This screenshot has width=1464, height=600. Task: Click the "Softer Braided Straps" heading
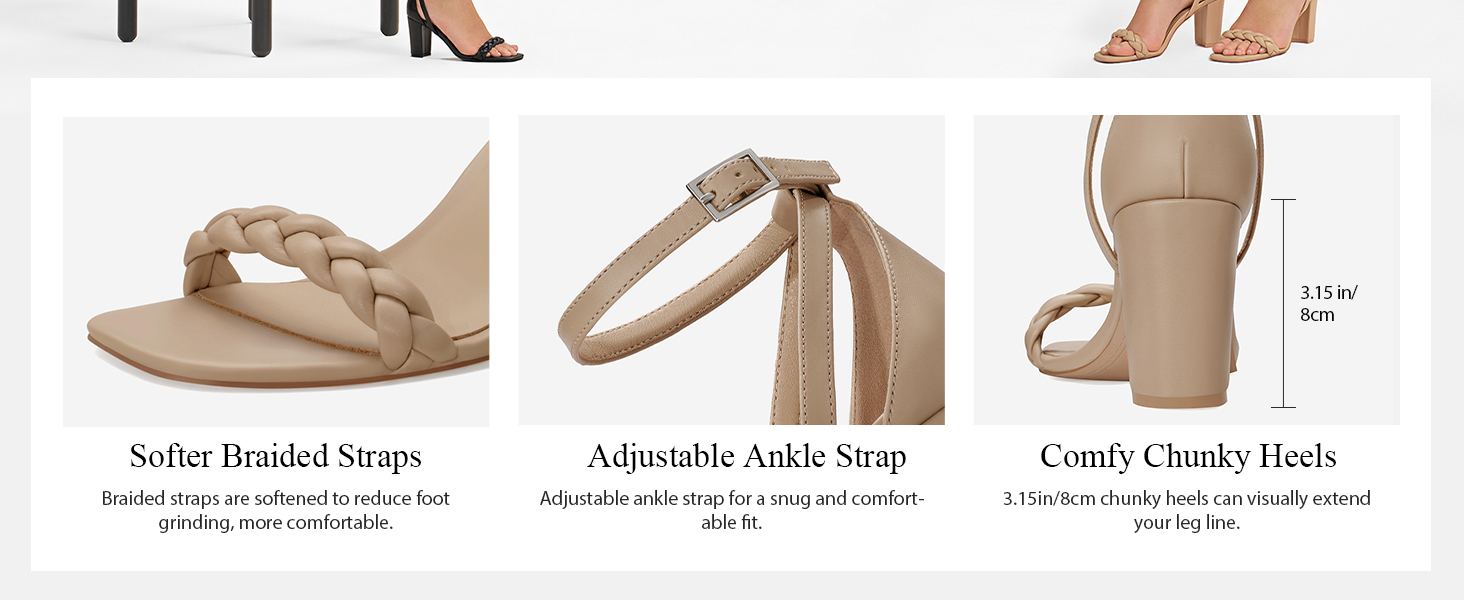pyautogui.click(x=276, y=456)
